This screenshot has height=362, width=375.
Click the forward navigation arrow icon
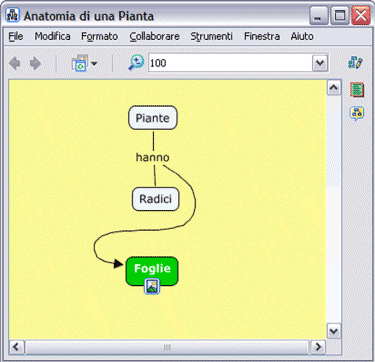[x=36, y=63]
